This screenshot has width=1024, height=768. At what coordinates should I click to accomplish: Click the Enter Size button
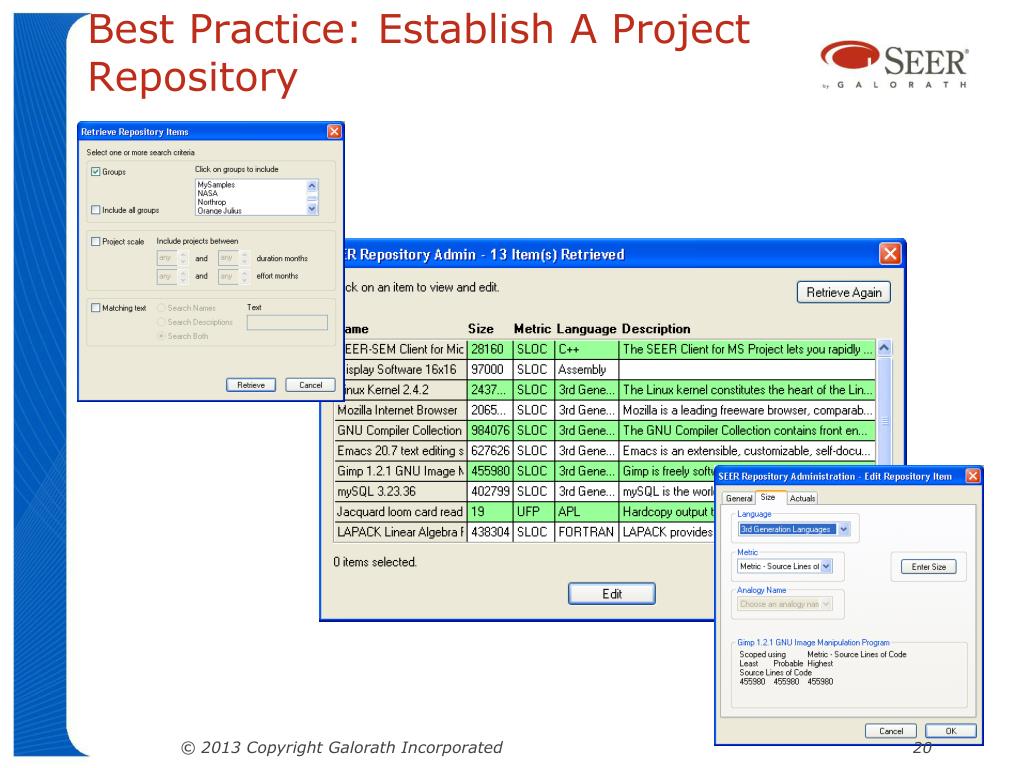[929, 567]
